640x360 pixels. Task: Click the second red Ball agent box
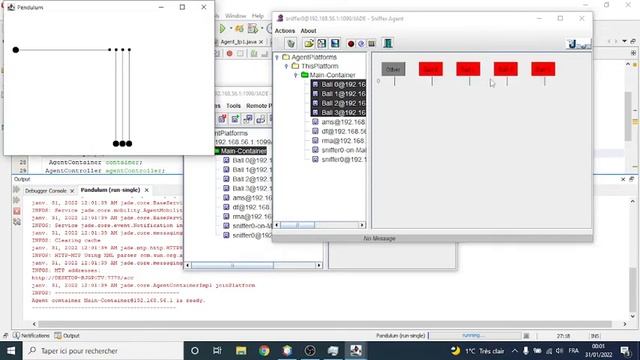[x=468, y=69]
